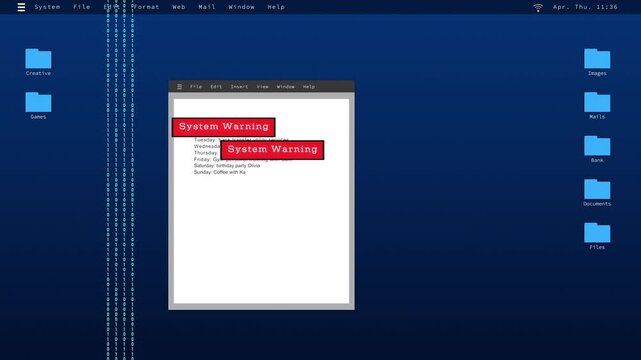Viewport: 641px width, 360px height.
Task: Open the Mail menu
Action: (207, 7)
